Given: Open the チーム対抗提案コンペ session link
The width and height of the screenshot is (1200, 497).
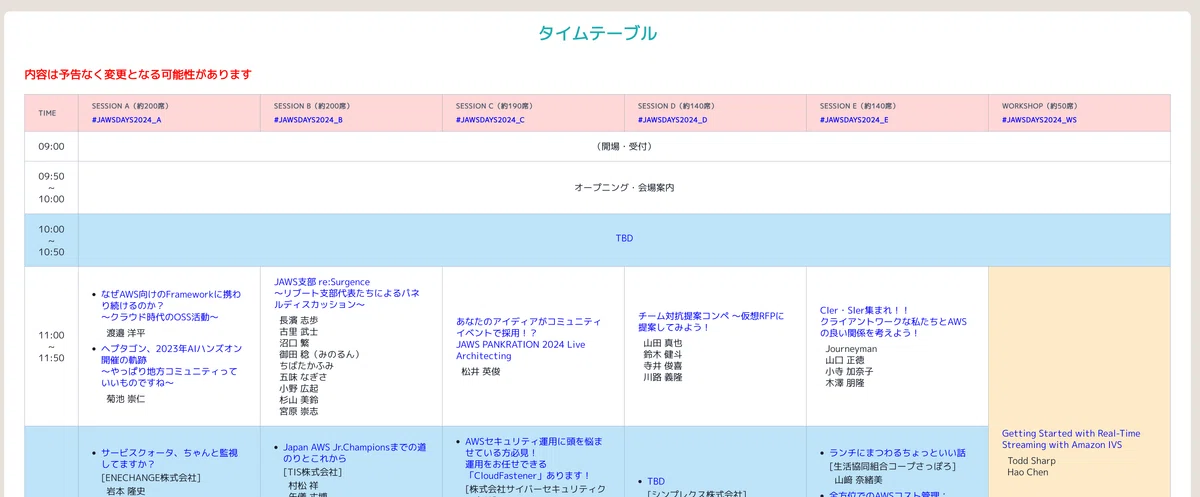Looking at the screenshot, I should [712, 321].
